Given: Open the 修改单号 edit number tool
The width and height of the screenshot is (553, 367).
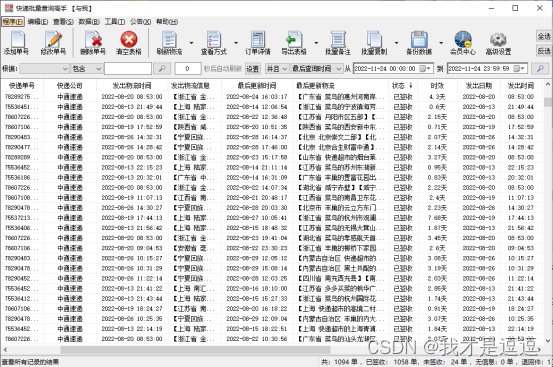Looking at the screenshot, I should tap(53, 43).
